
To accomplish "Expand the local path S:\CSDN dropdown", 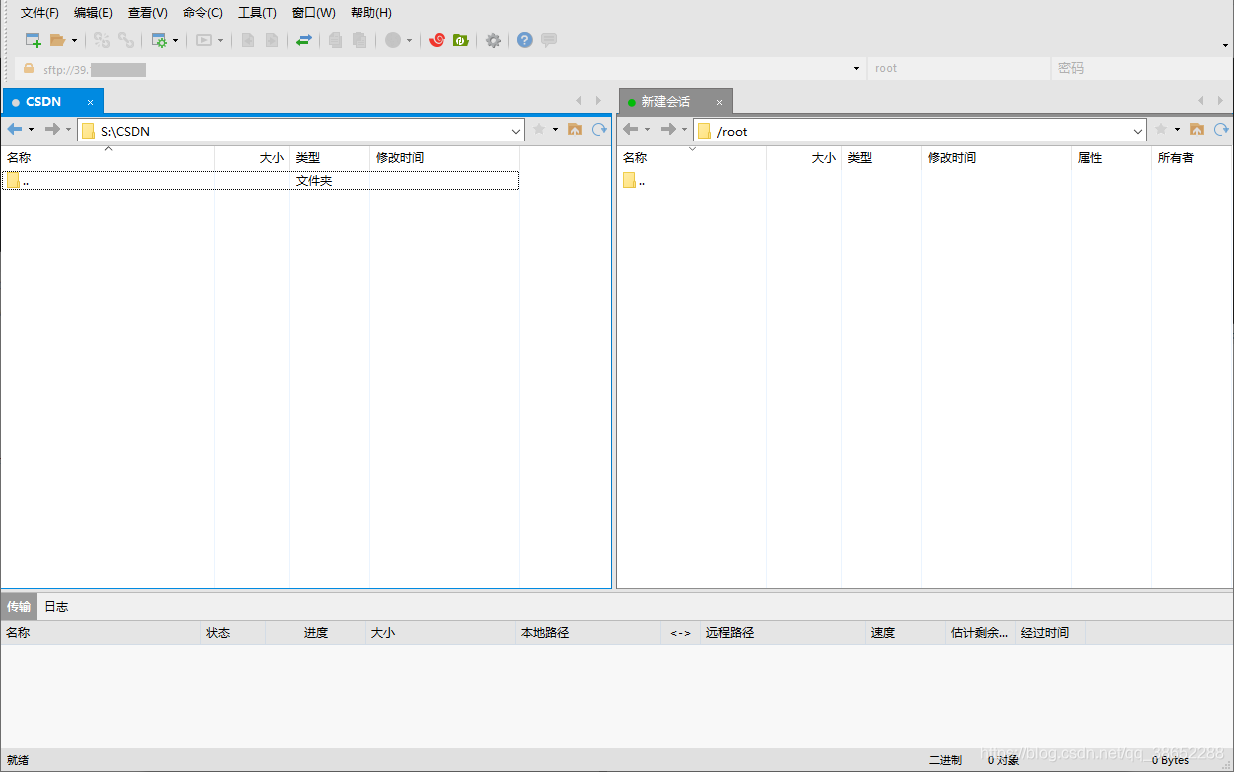I will pyautogui.click(x=515, y=130).
